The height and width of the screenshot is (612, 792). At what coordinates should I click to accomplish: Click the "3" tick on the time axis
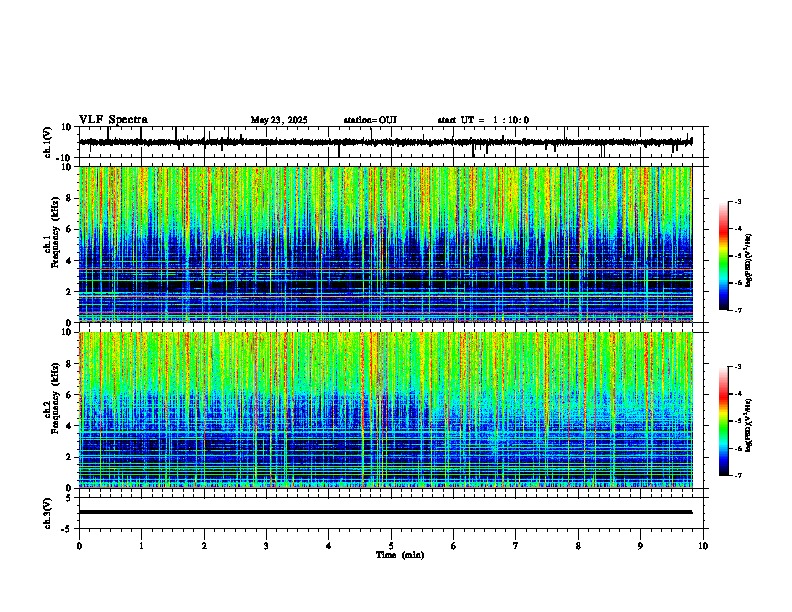click(266, 546)
